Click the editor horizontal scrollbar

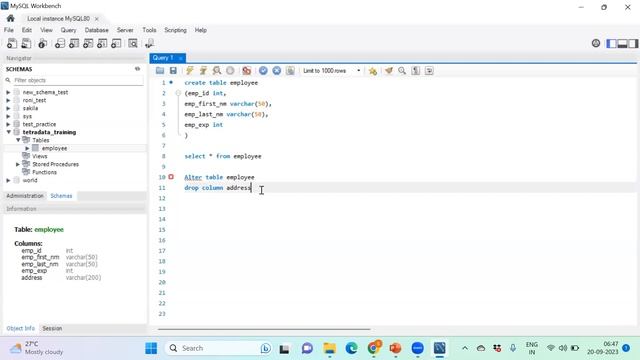pos(264,329)
